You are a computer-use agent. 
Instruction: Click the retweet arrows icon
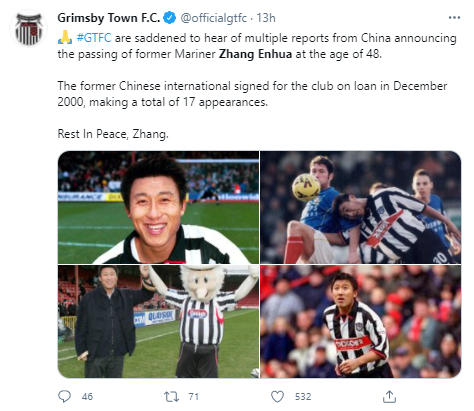171,396
